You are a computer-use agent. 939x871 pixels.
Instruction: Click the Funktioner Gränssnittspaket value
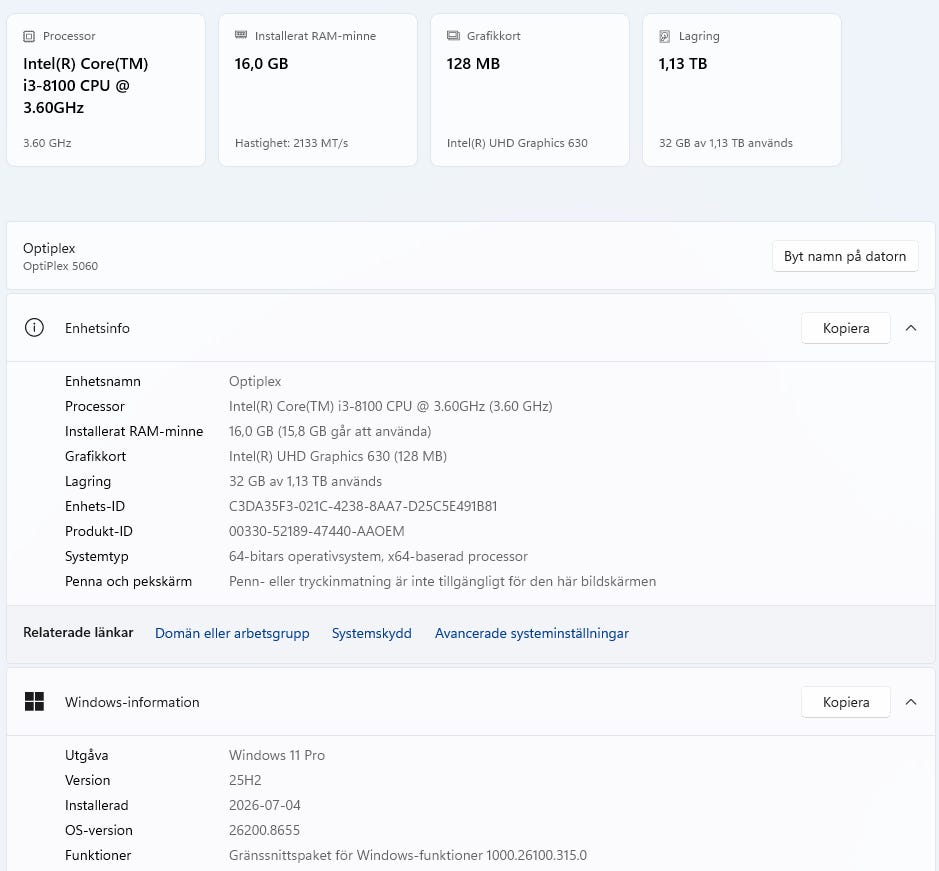(408, 855)
